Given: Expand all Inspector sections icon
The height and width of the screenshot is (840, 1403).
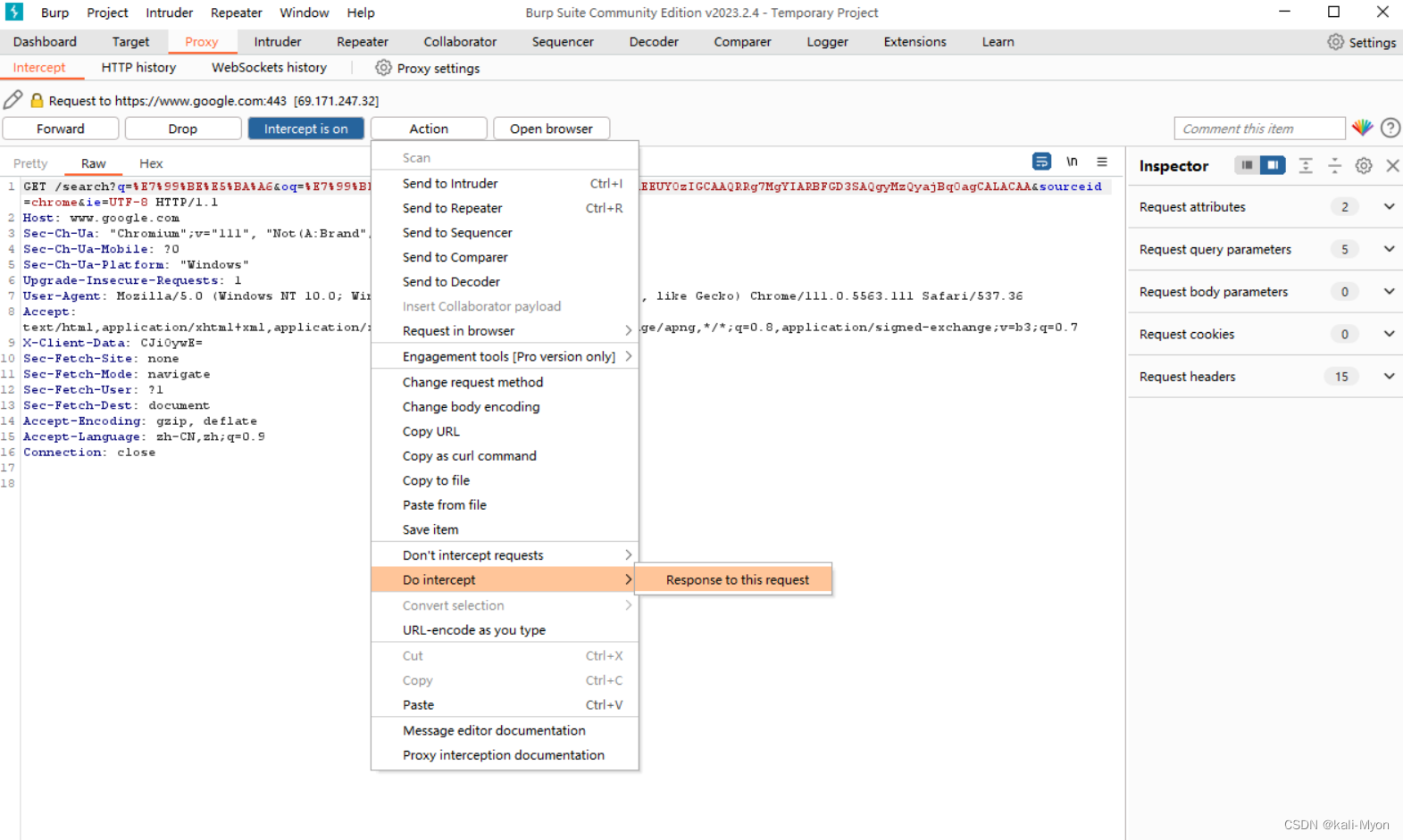Looking at the screenshot, I should pyautogui.click(x=1305, y=165).
